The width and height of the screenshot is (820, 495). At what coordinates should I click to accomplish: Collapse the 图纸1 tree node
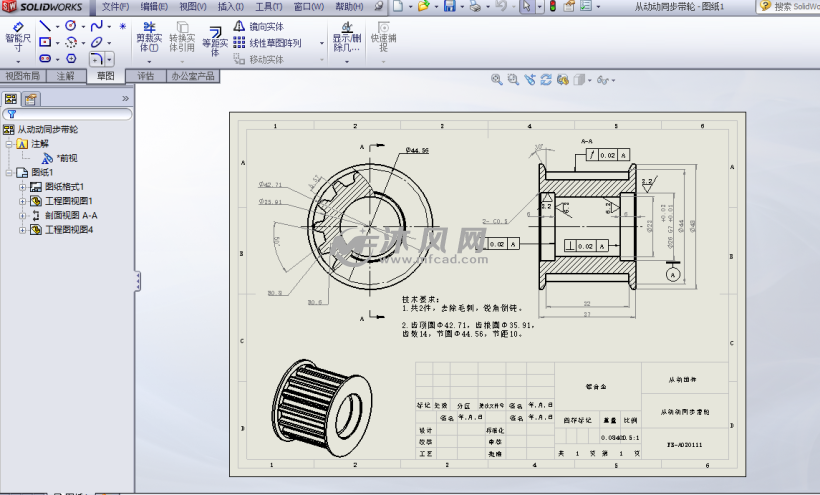(x=9, y=172)
